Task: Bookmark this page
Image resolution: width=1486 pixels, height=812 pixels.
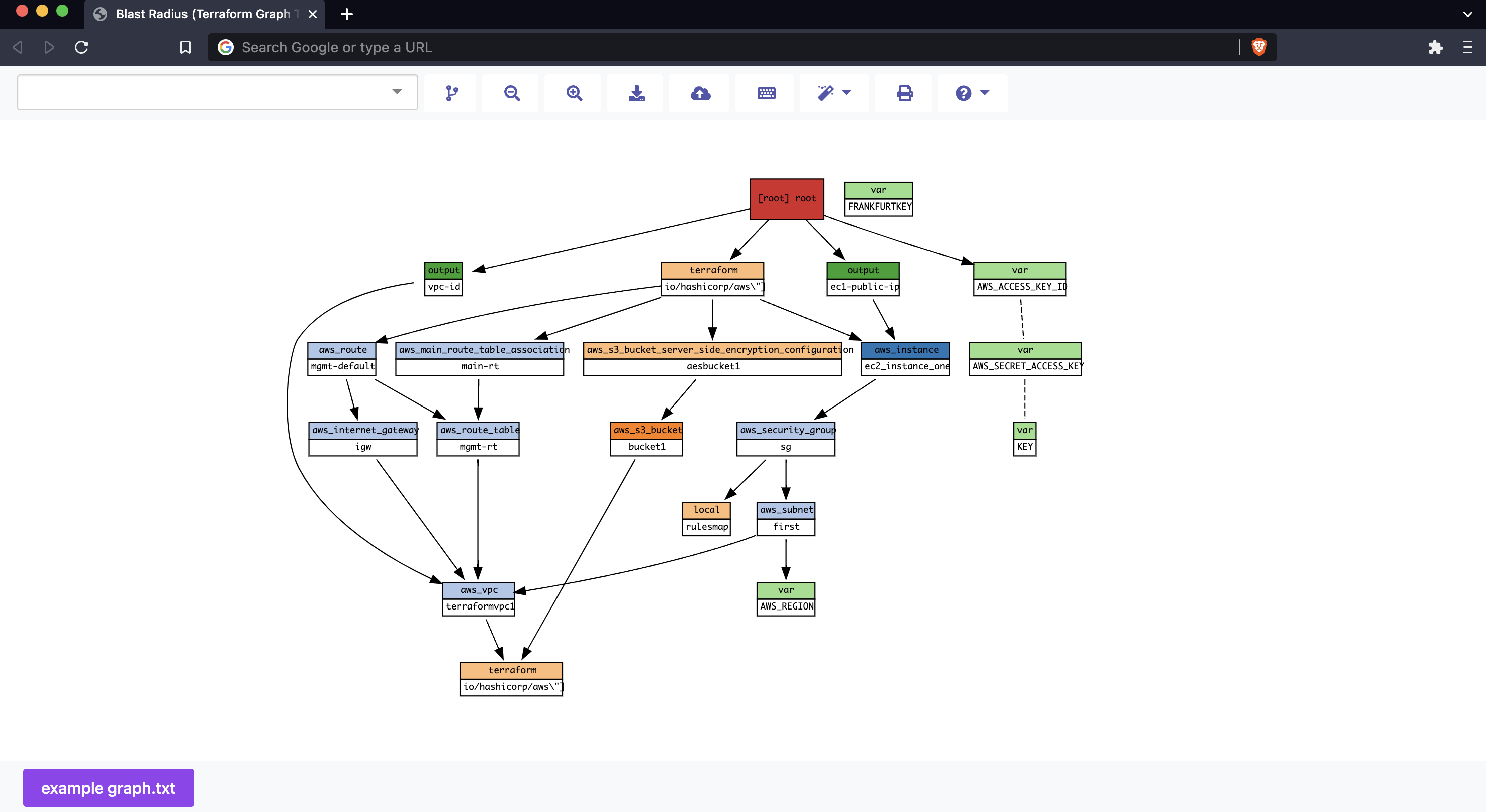Action: [185, 47]
